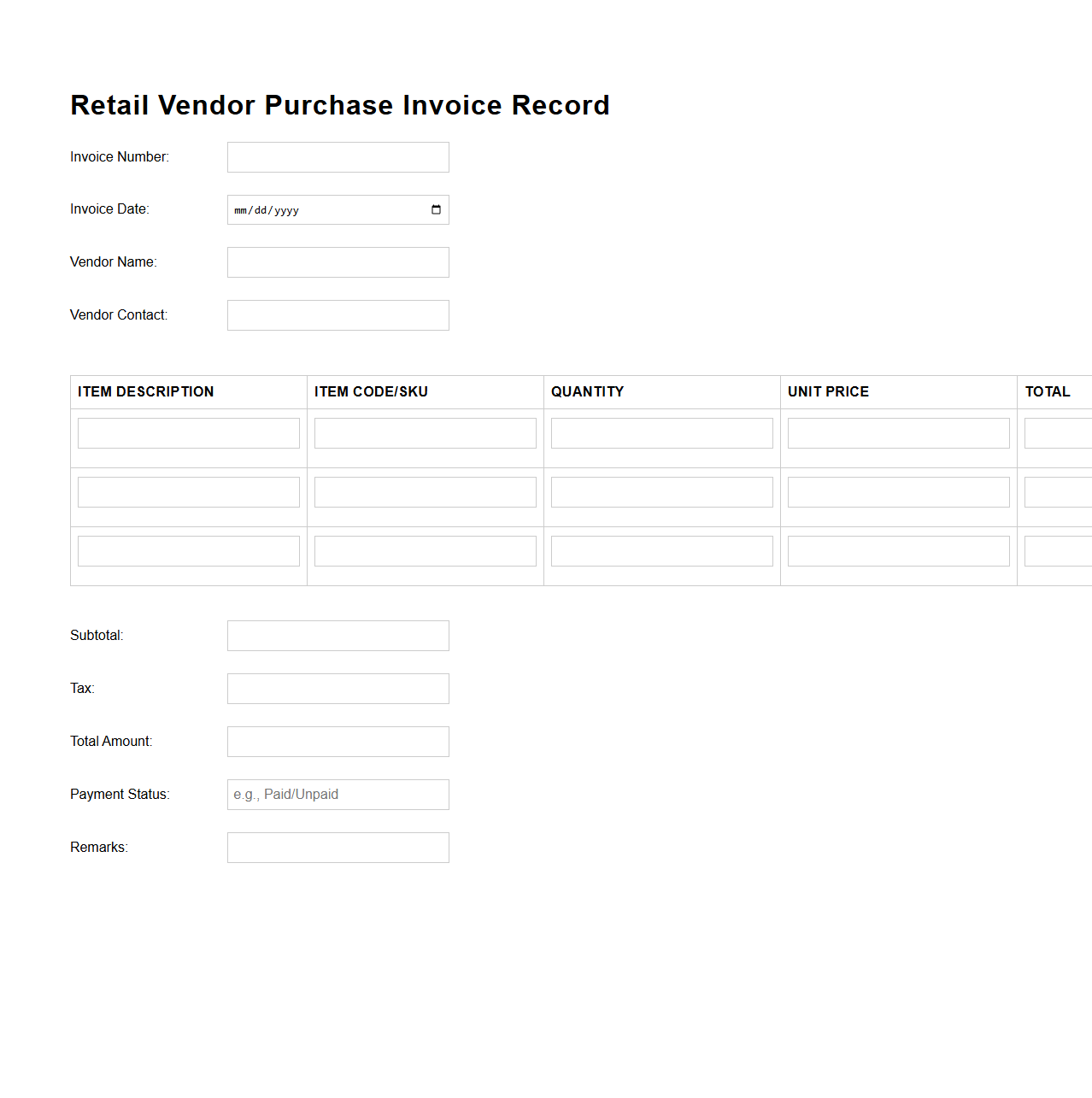This screenshot has height=1098, width=1092.
Task: Click the Vendor Name input field
Action: pos(338,261)
